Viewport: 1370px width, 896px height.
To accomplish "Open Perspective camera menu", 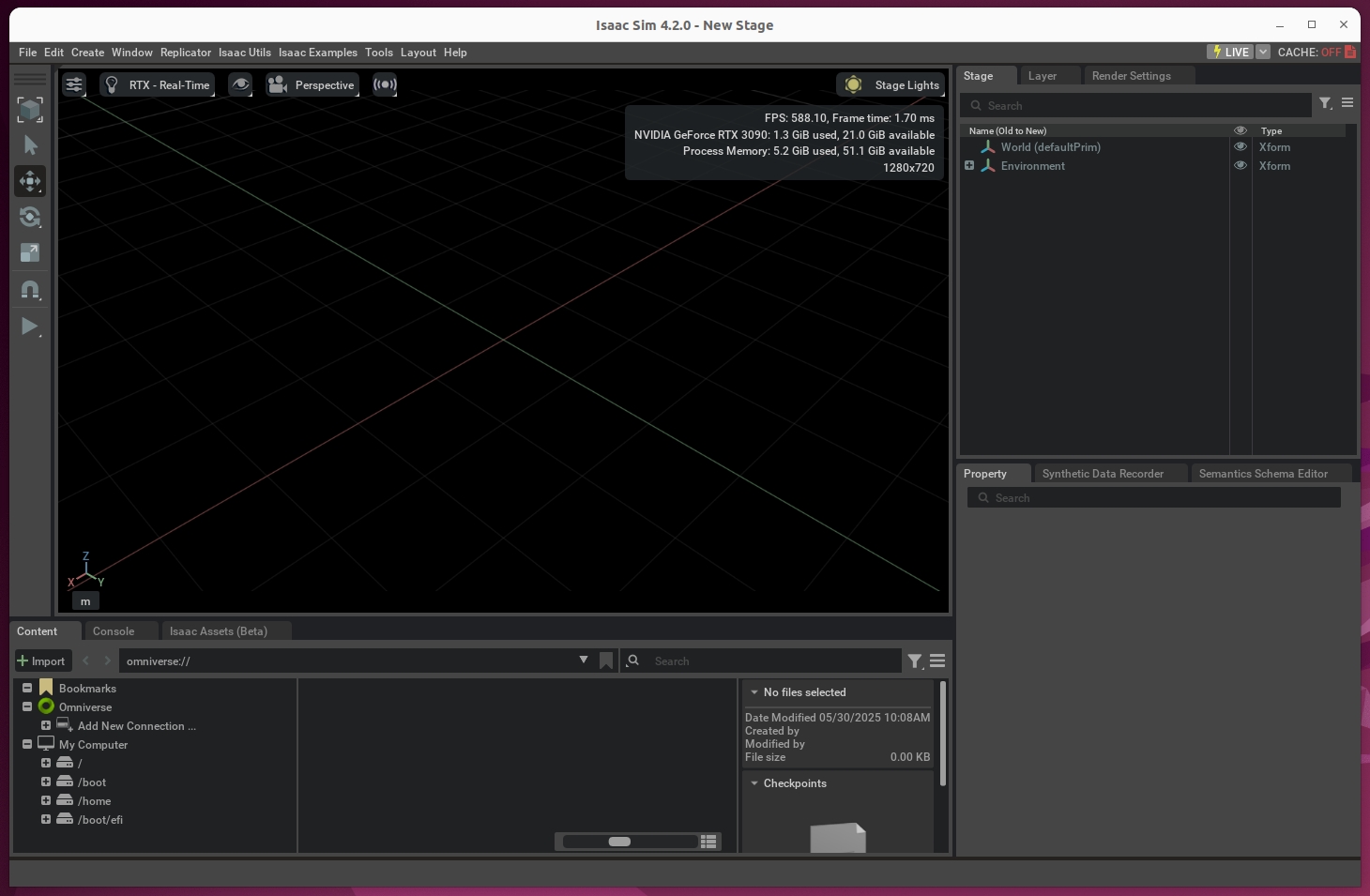I will click(312, 84).
